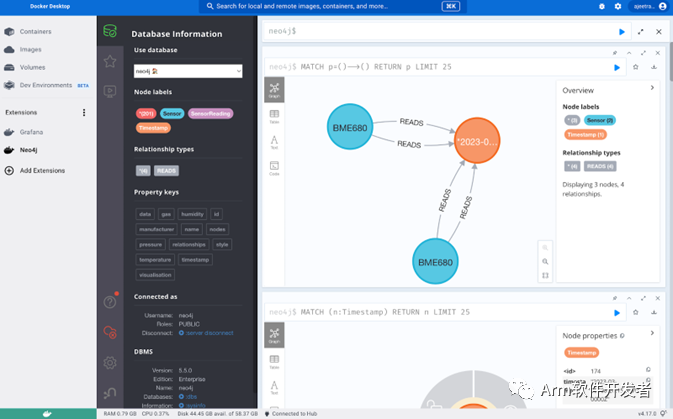Open the ajeetra account menu
This screenshot has width=673, height=419.
pyautogui.click(x=650, y=6)
